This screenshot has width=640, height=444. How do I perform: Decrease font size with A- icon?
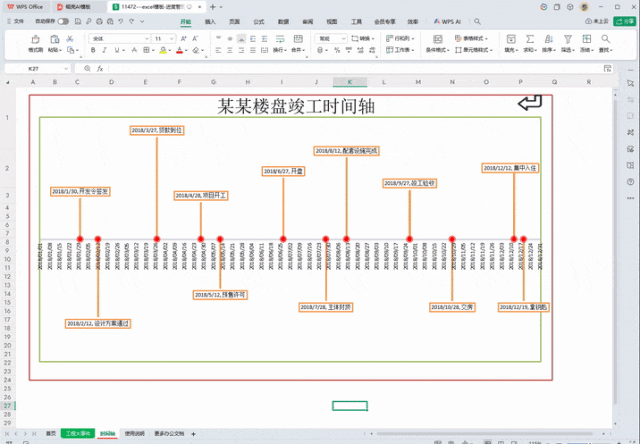[195, 38]
